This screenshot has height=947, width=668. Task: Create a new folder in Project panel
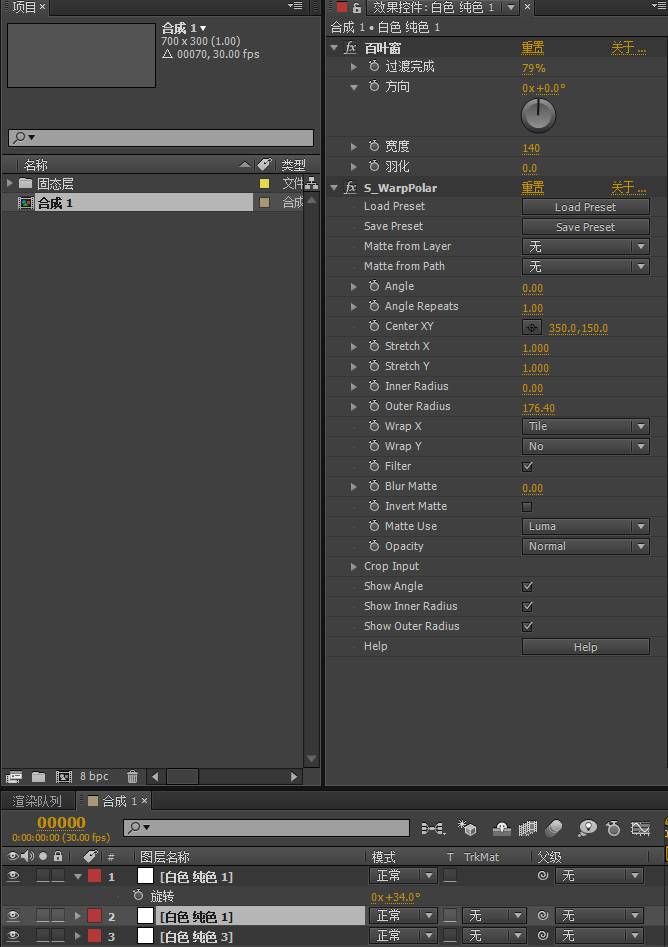click(x=39, y=777)
